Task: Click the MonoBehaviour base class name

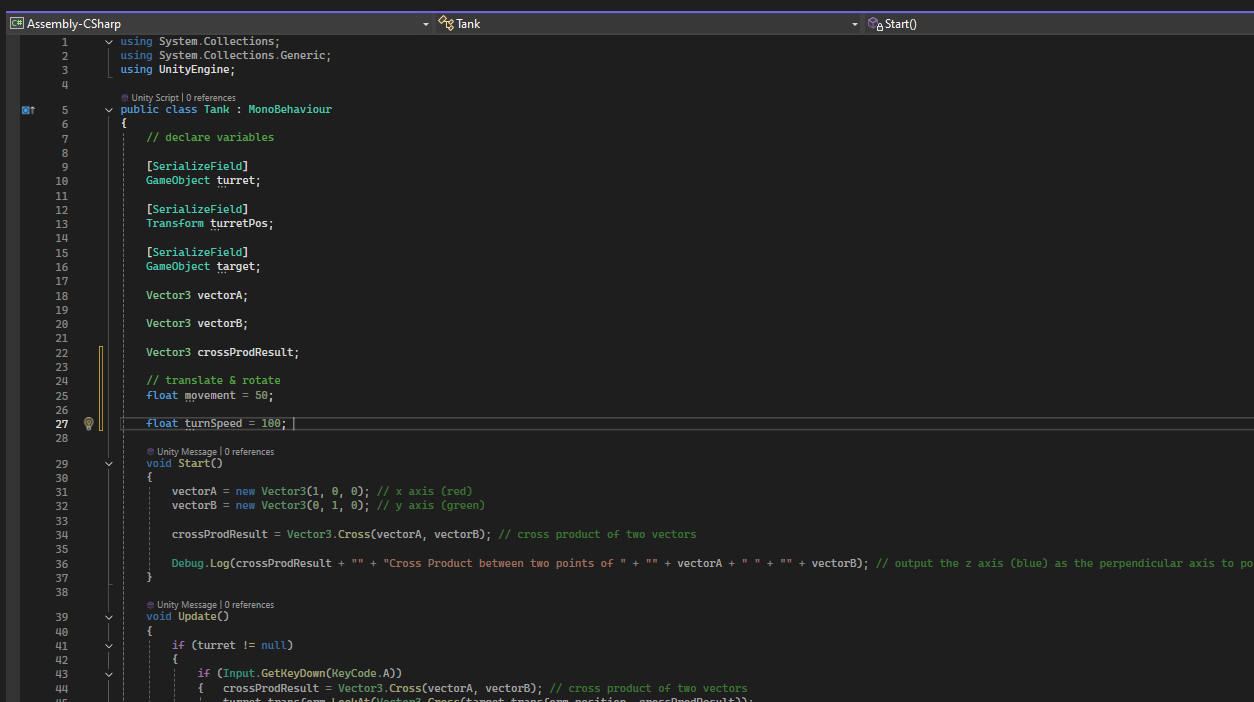Action: [x=290, y=110]
